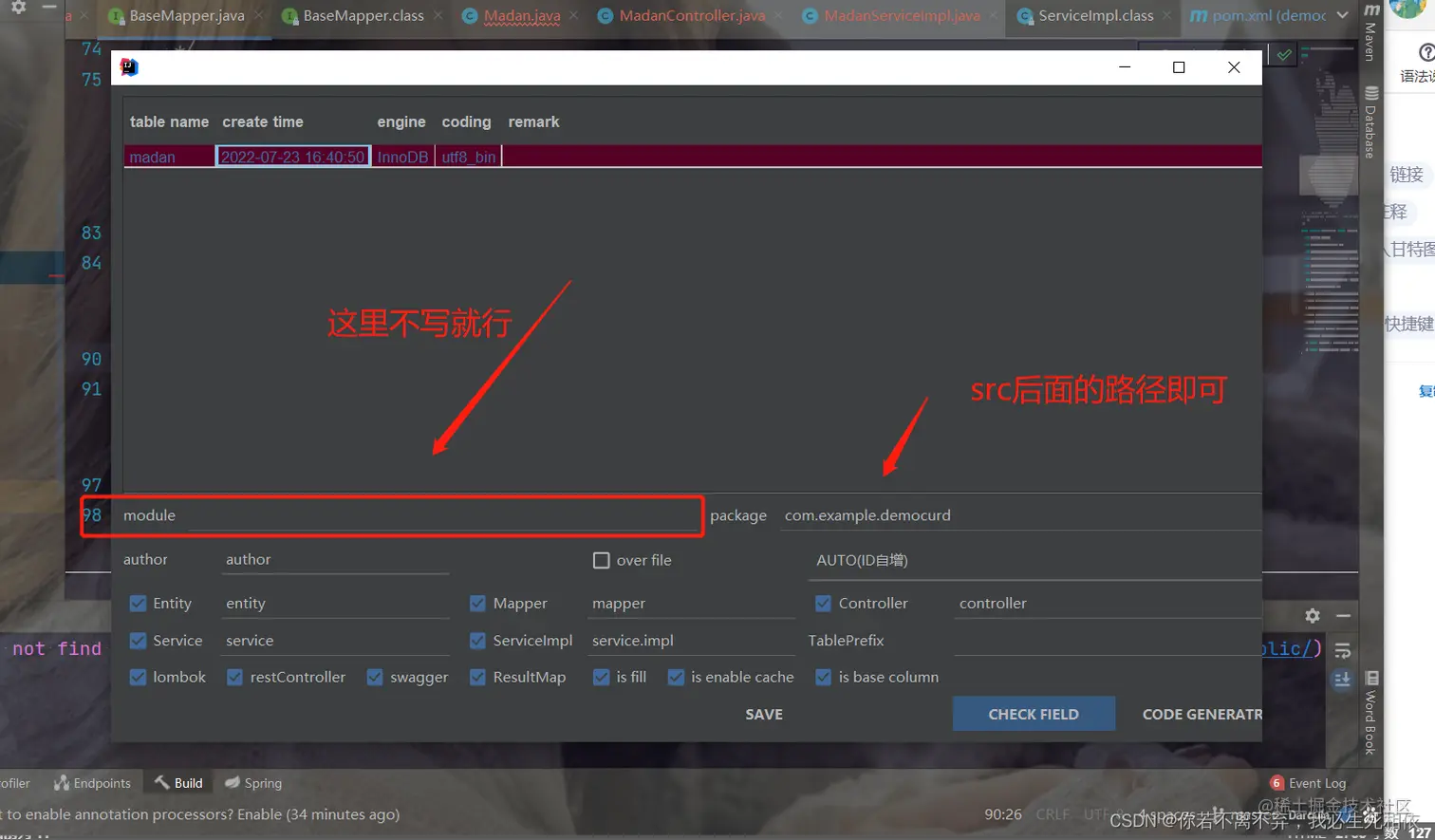Toggle the Mapper checkbox
Image resolution: width=1435 pixels, height=840 pixels.
[x=477, y=604]
